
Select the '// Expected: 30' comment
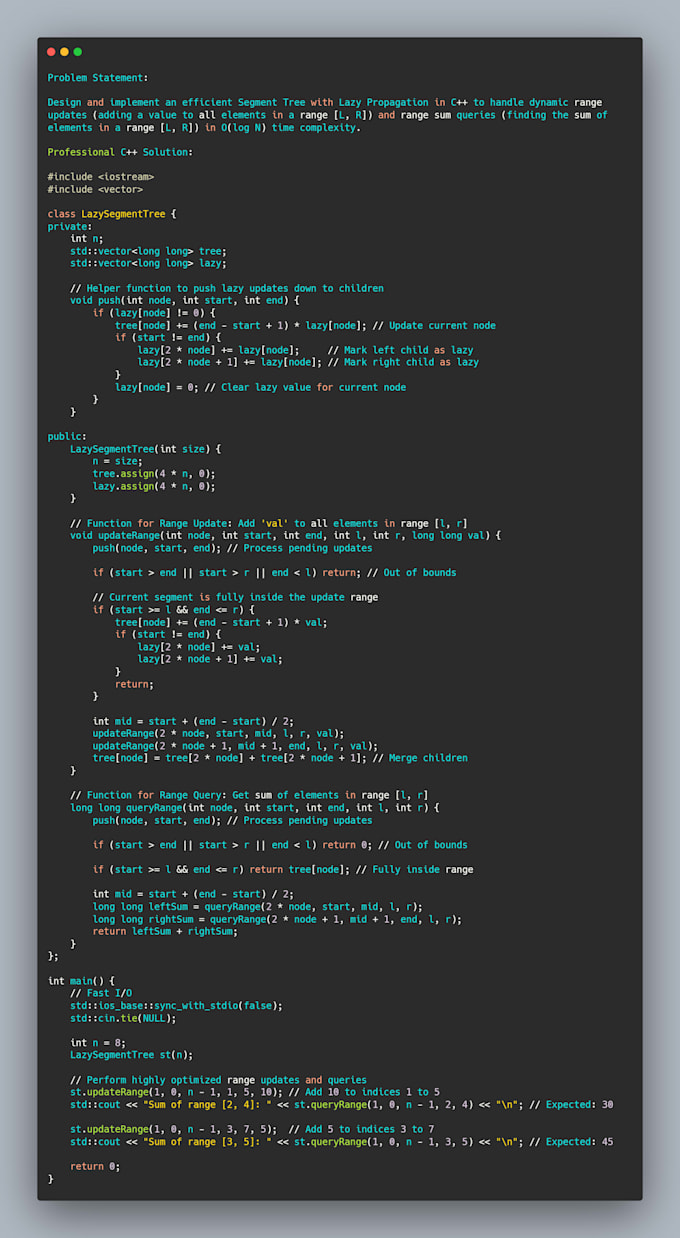[x=571, y=1104]
